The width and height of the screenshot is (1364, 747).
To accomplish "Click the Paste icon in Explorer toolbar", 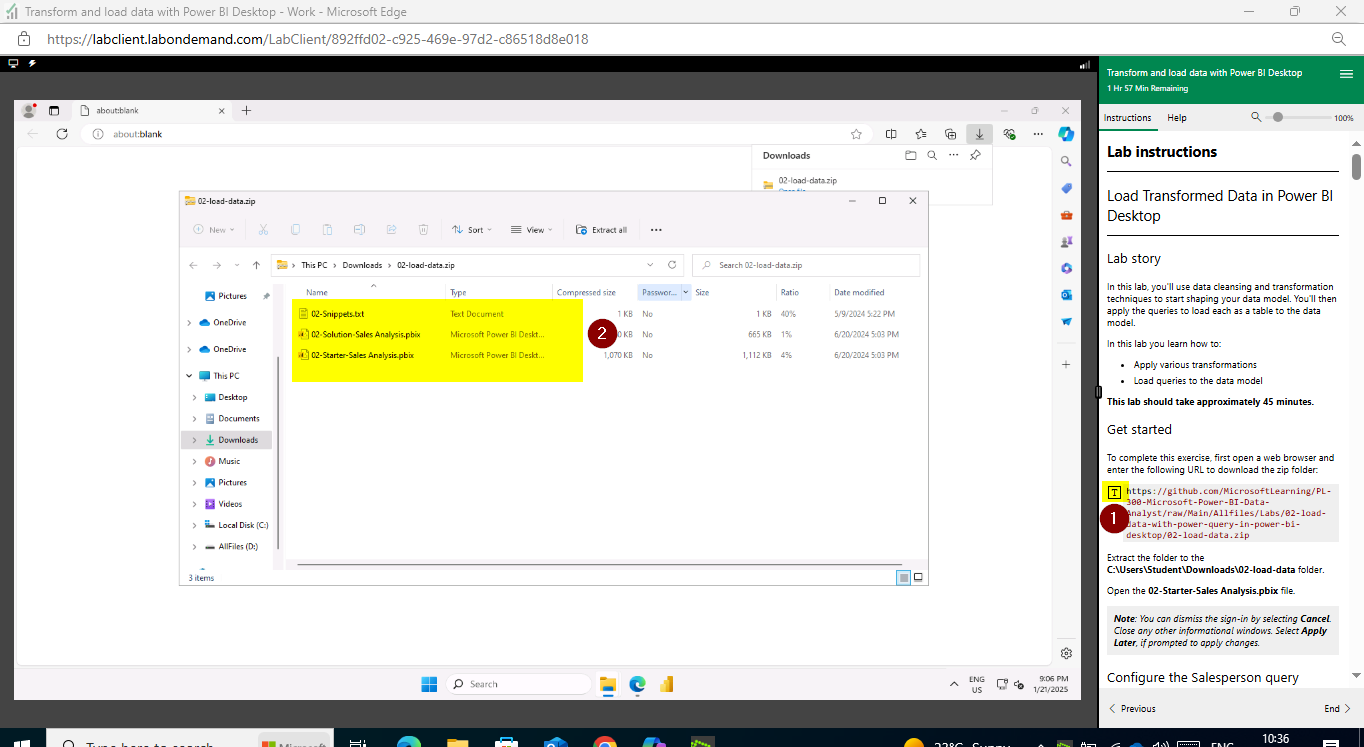I will [x=327, y=230].
